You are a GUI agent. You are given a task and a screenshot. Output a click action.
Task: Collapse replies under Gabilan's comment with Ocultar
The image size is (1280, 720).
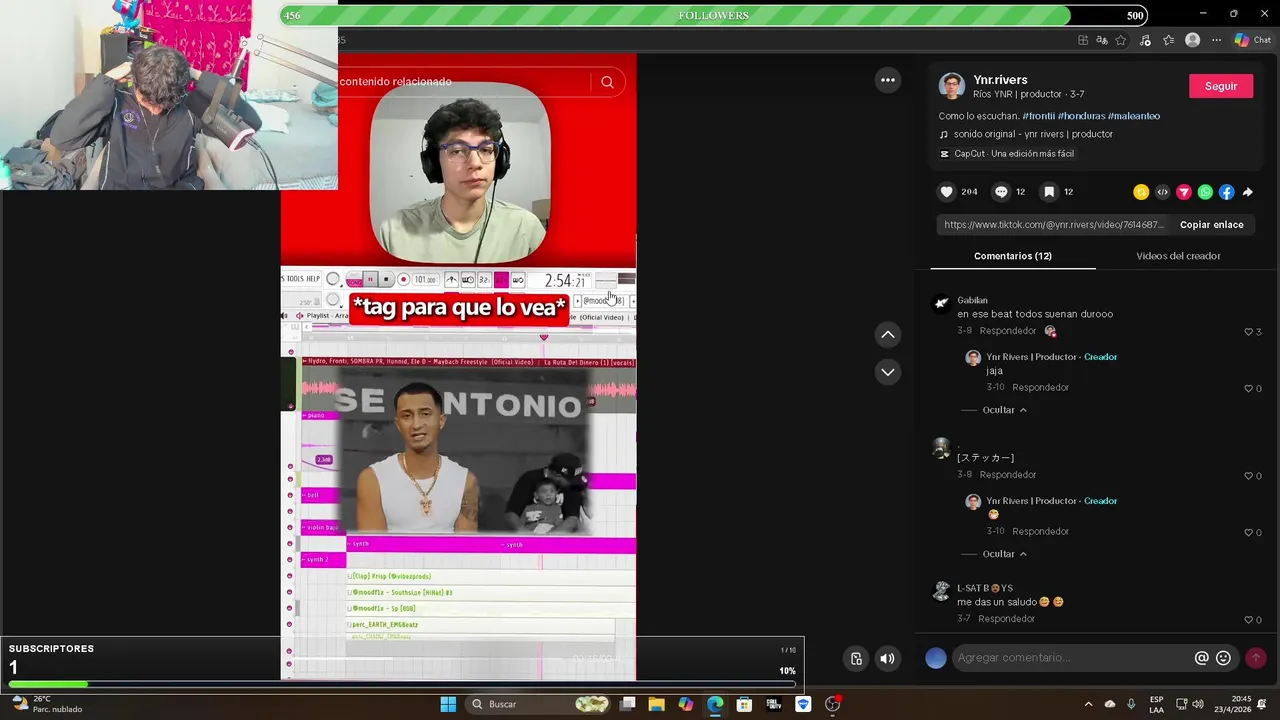(1005, 410)
